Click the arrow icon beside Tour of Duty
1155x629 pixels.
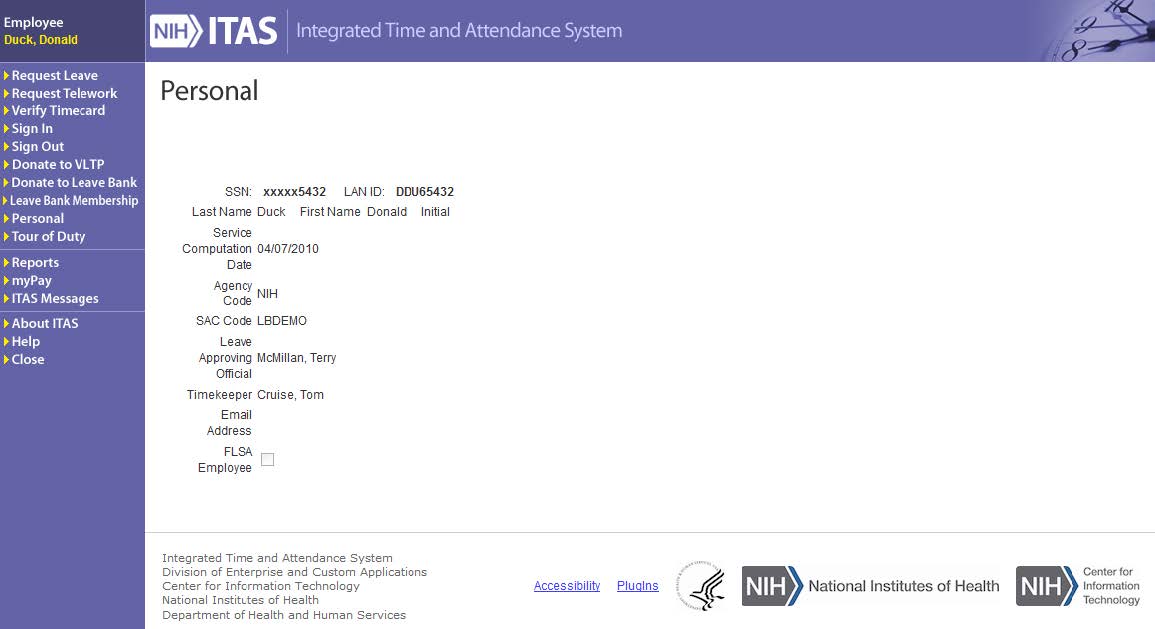[x=6, y=236]
